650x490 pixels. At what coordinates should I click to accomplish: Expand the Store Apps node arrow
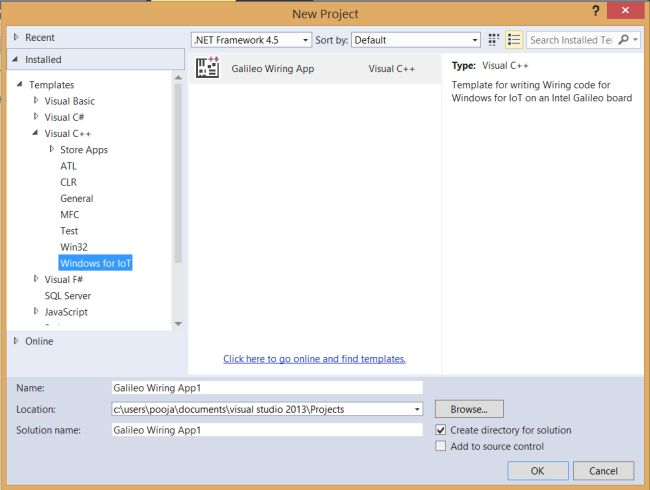point(52,149)
